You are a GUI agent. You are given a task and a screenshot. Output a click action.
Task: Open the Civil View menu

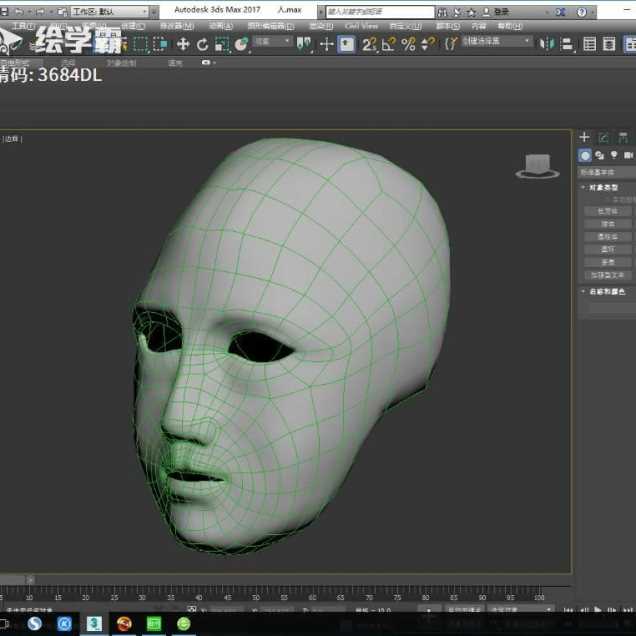tap(361, 26)
